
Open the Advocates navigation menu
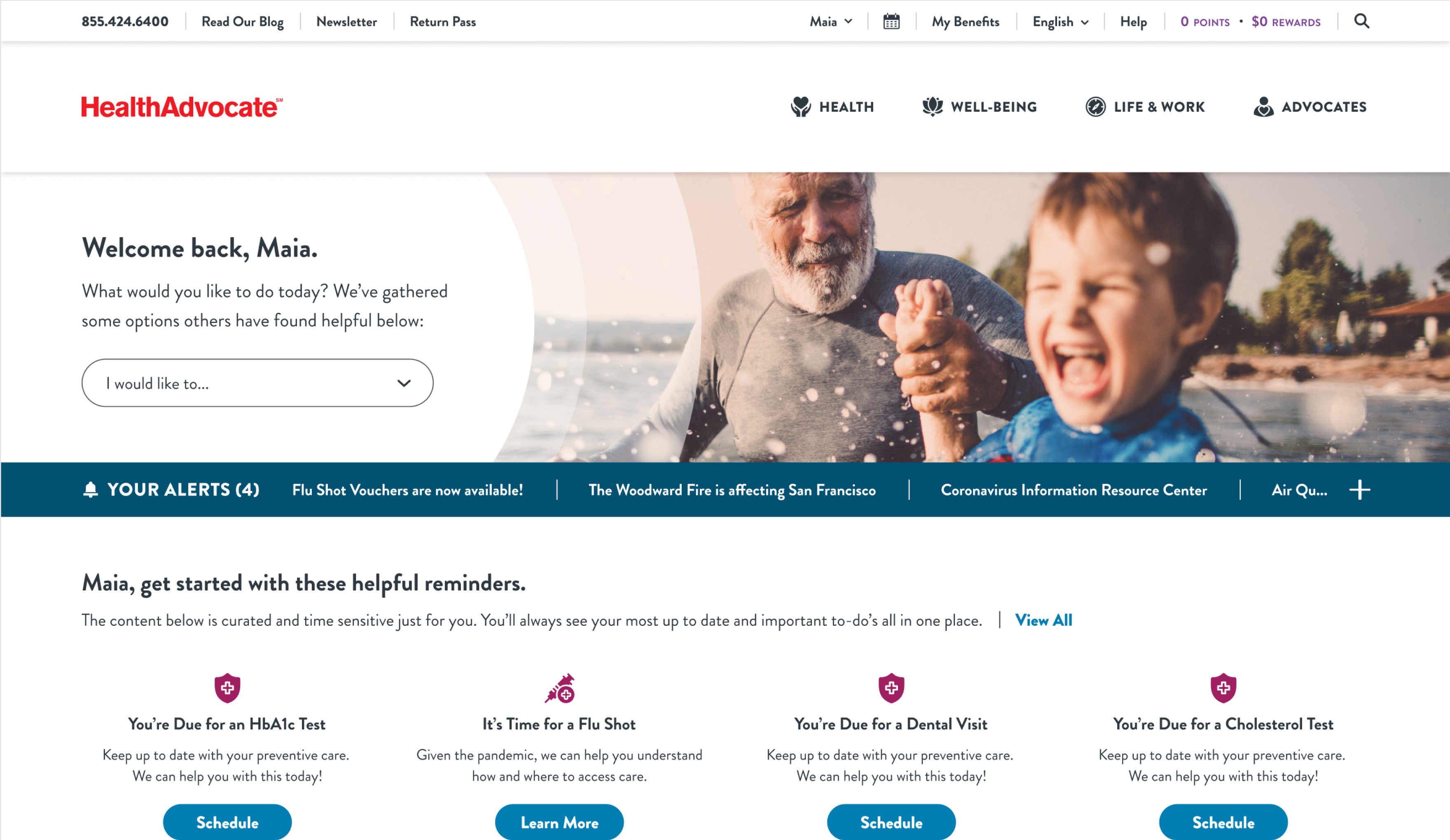pyautogui.click(x=1310, y=107)
